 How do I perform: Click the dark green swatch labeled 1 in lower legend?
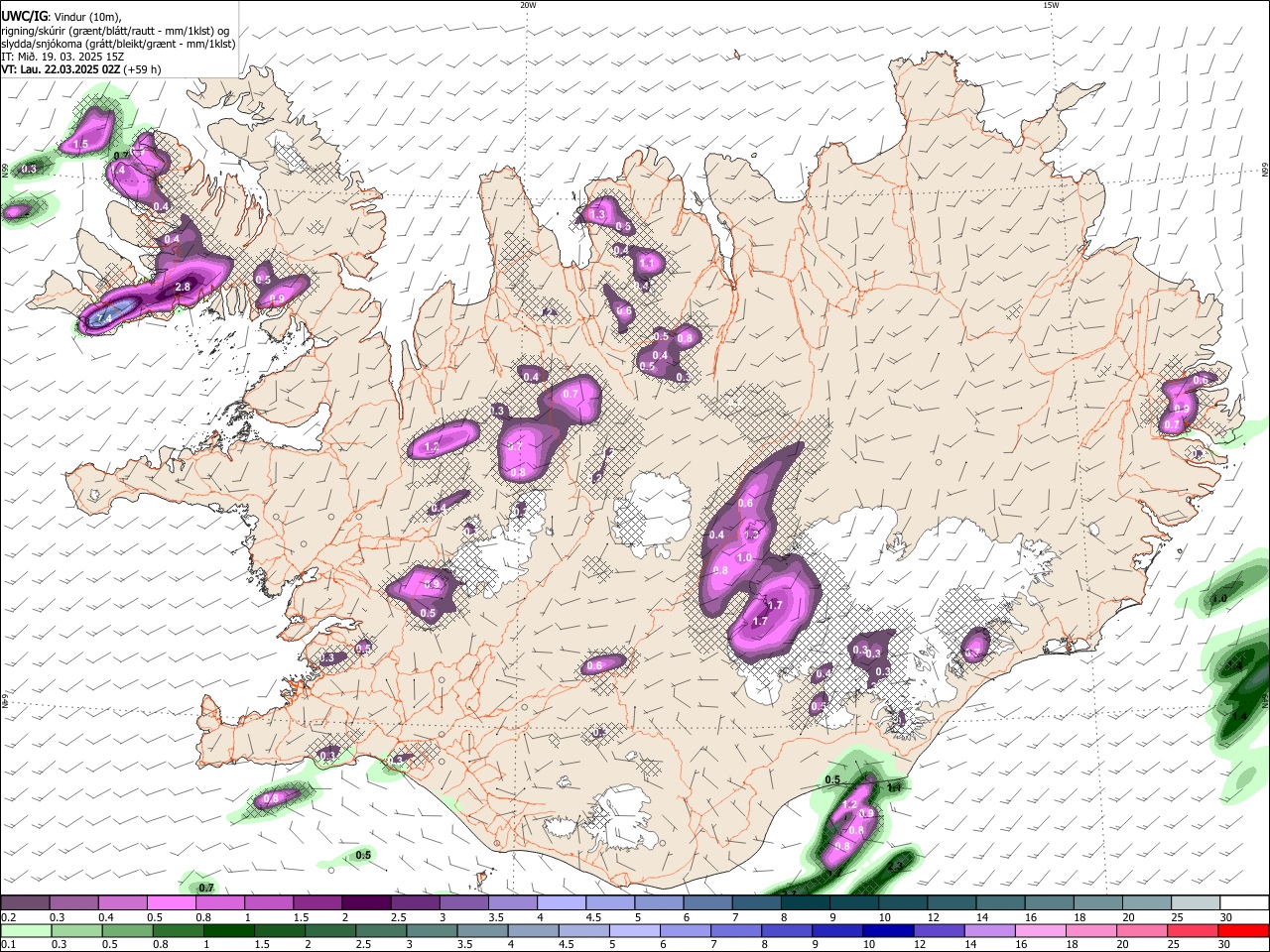(228, 930)
